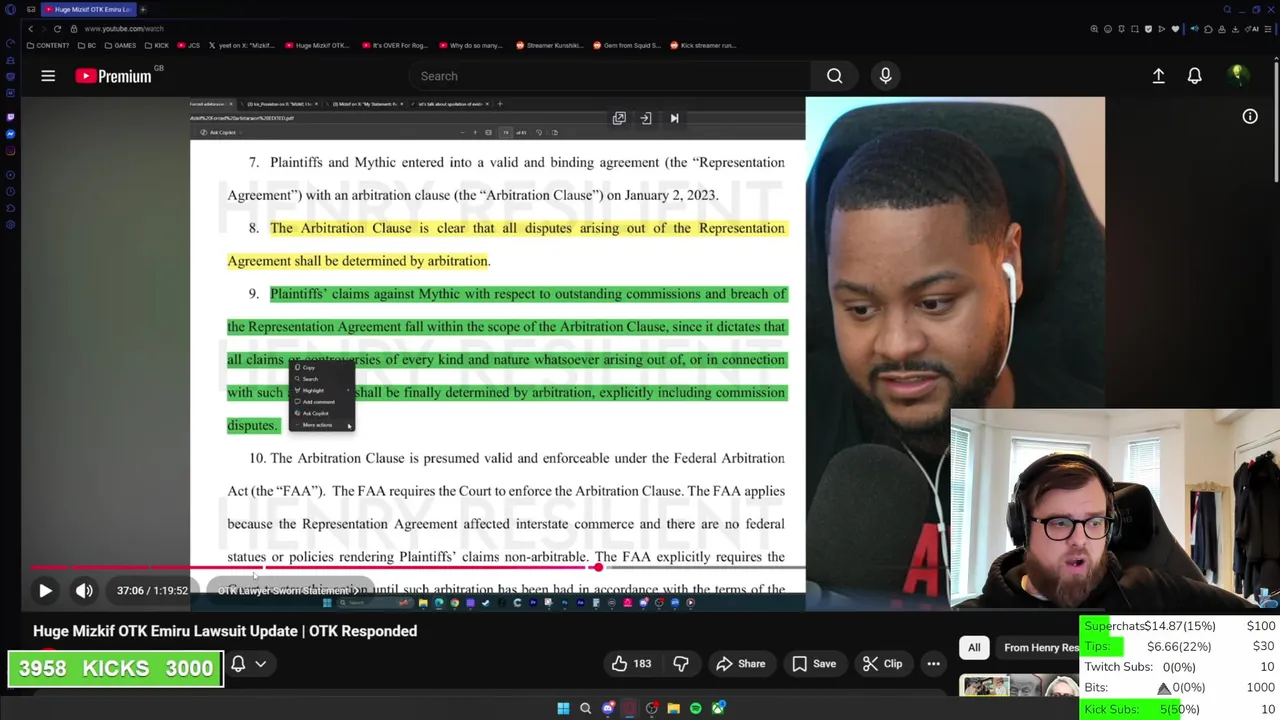Image resolution: width=1280 pixels, height=720 pixels.
Task: Click the YouTube search magnifier button
Action: point(834,76)
